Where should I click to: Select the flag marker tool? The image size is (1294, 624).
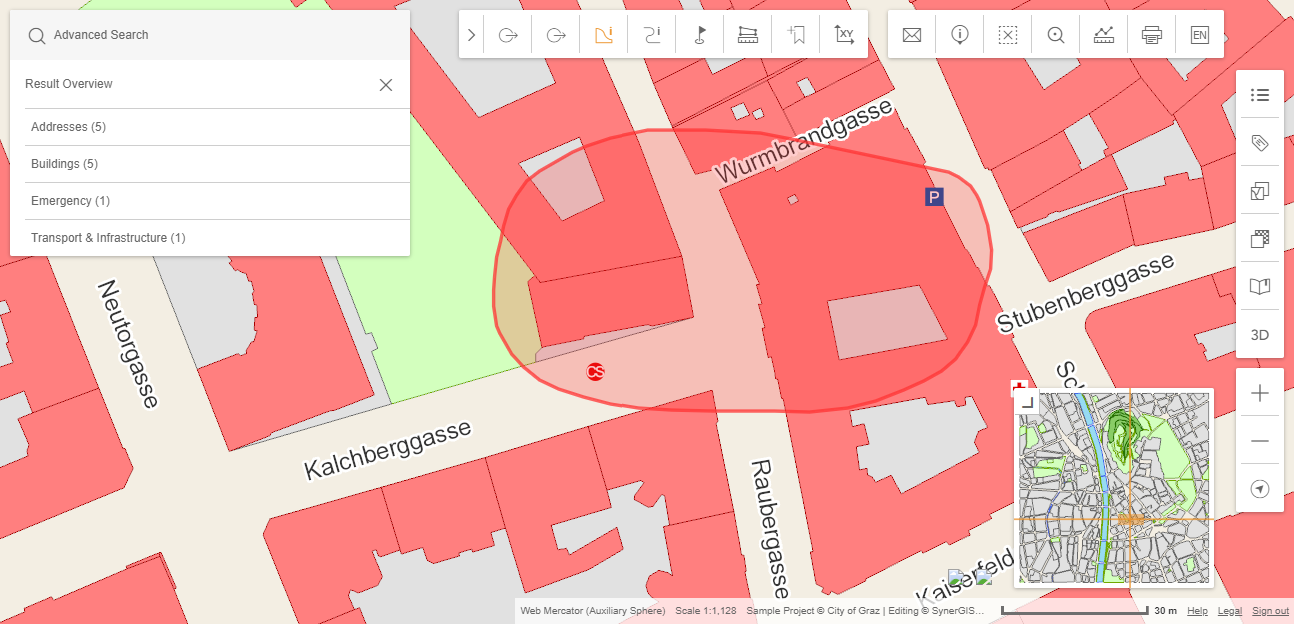point(700,34)
